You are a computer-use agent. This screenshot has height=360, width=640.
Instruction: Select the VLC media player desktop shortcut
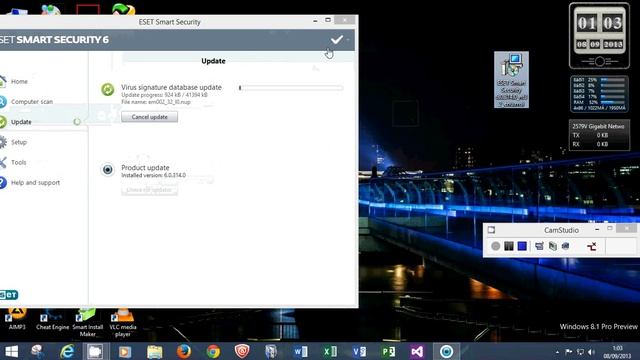tap(122, 322)
